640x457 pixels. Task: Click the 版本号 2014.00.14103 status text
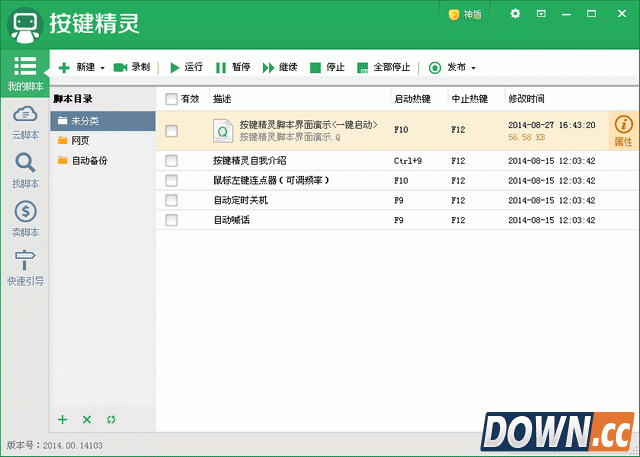54,445
